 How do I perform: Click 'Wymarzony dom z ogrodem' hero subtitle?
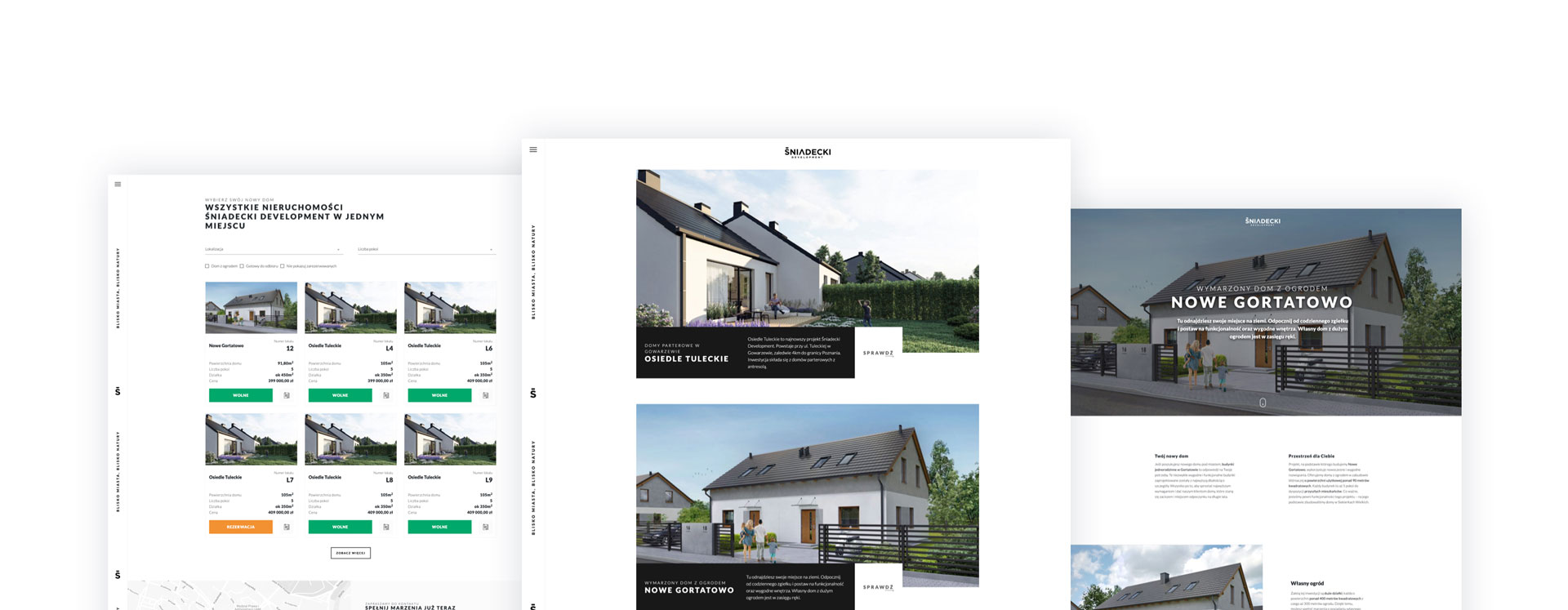tap(1262, 288)
